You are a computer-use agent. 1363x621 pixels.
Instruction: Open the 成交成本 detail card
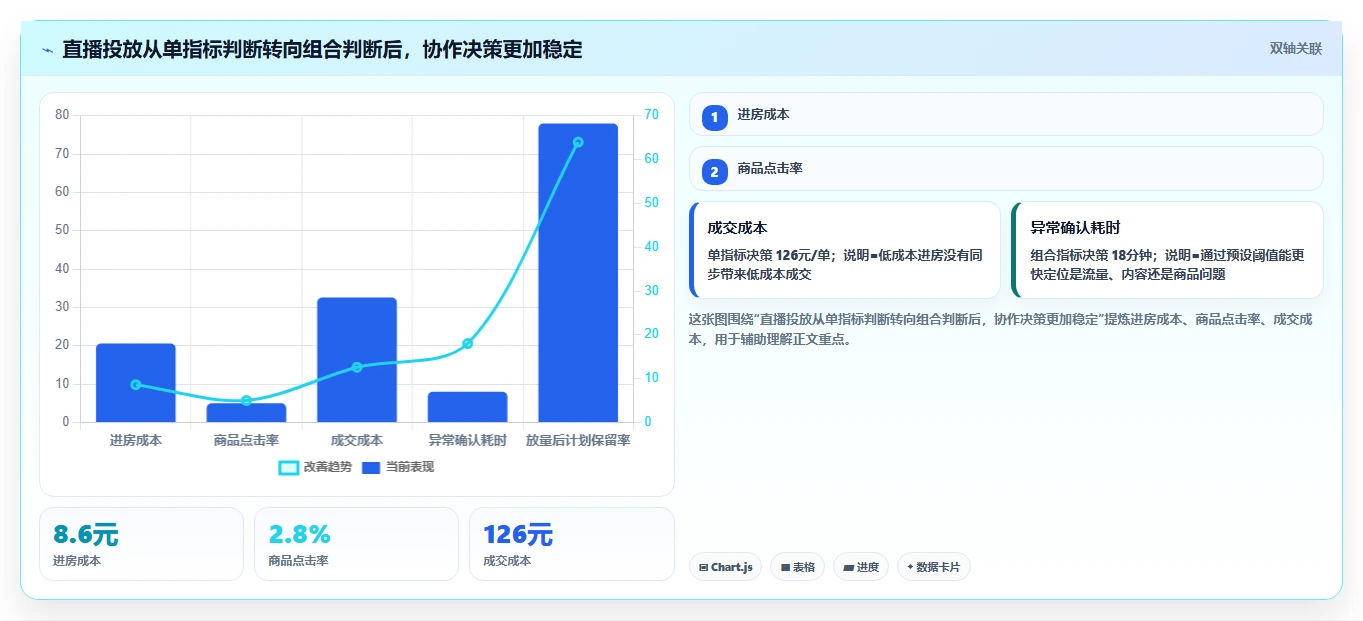845,250
